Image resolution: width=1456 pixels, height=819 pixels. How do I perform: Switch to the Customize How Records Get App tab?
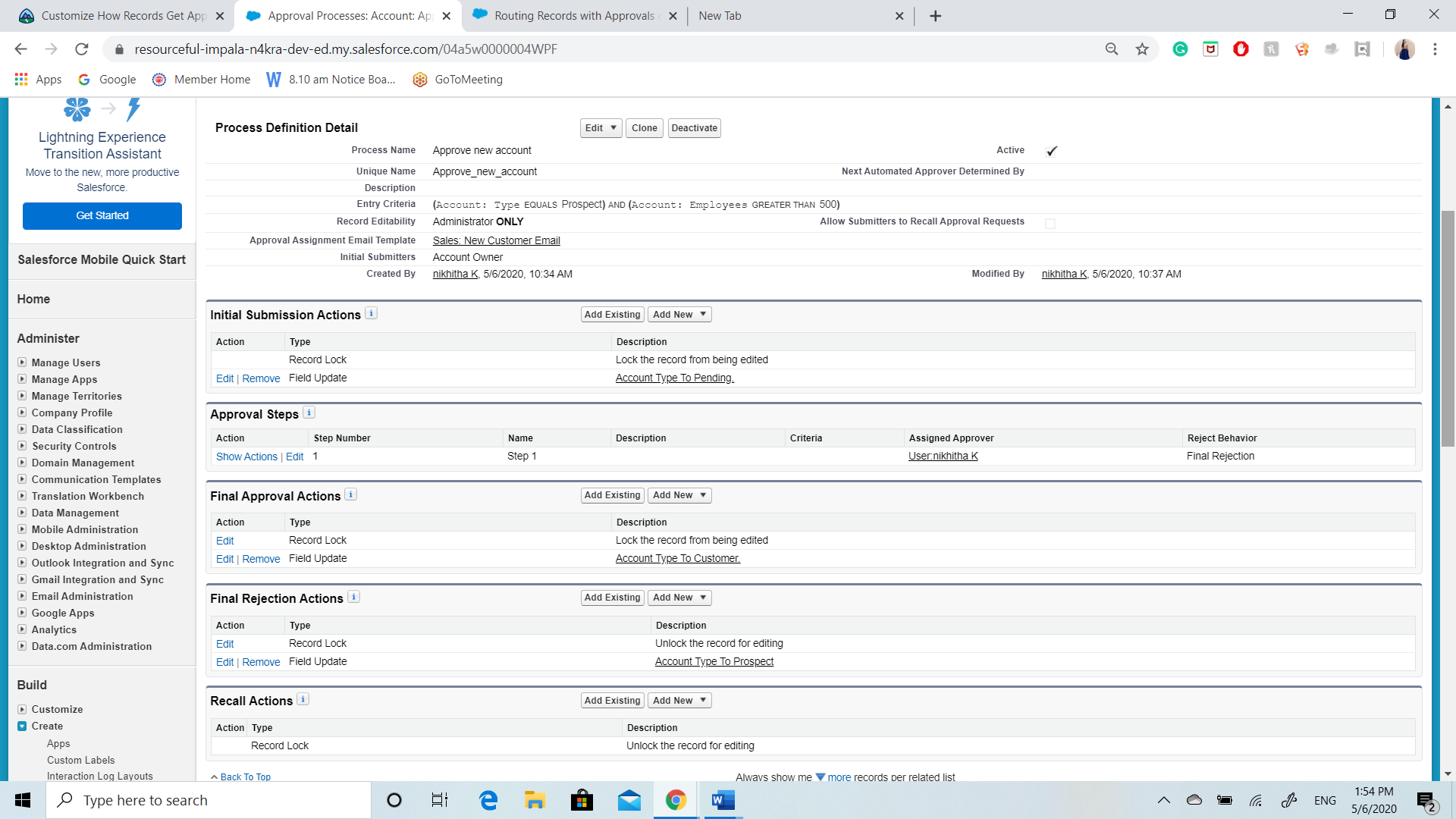point(121,15)
